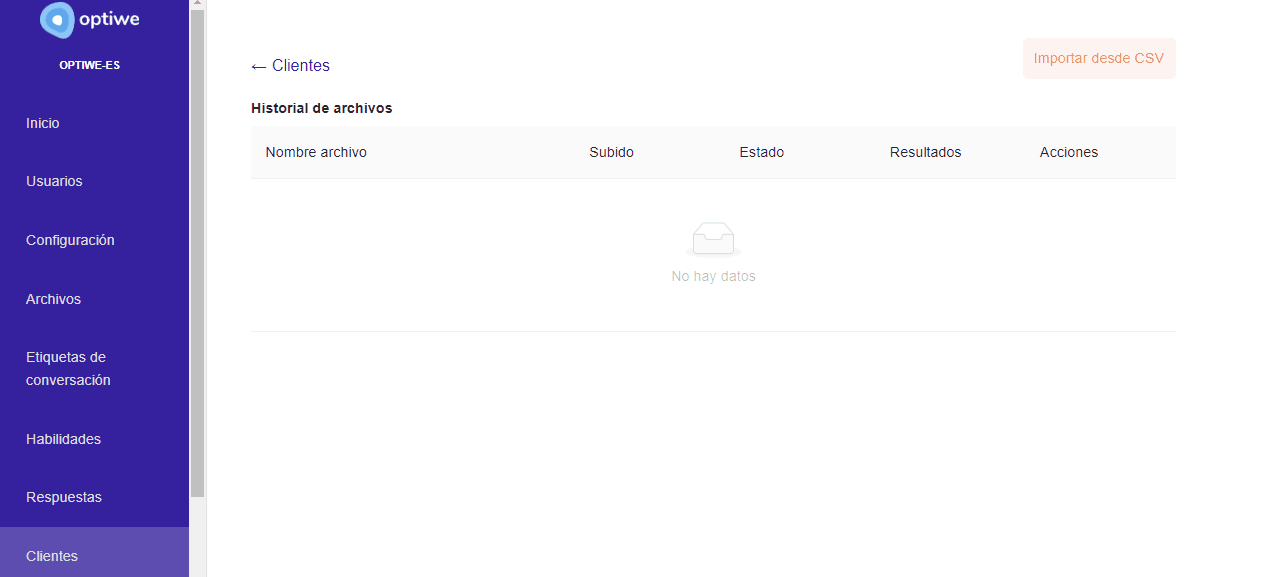
Task: Click the Estado column header
Action: tap(761, 152)
